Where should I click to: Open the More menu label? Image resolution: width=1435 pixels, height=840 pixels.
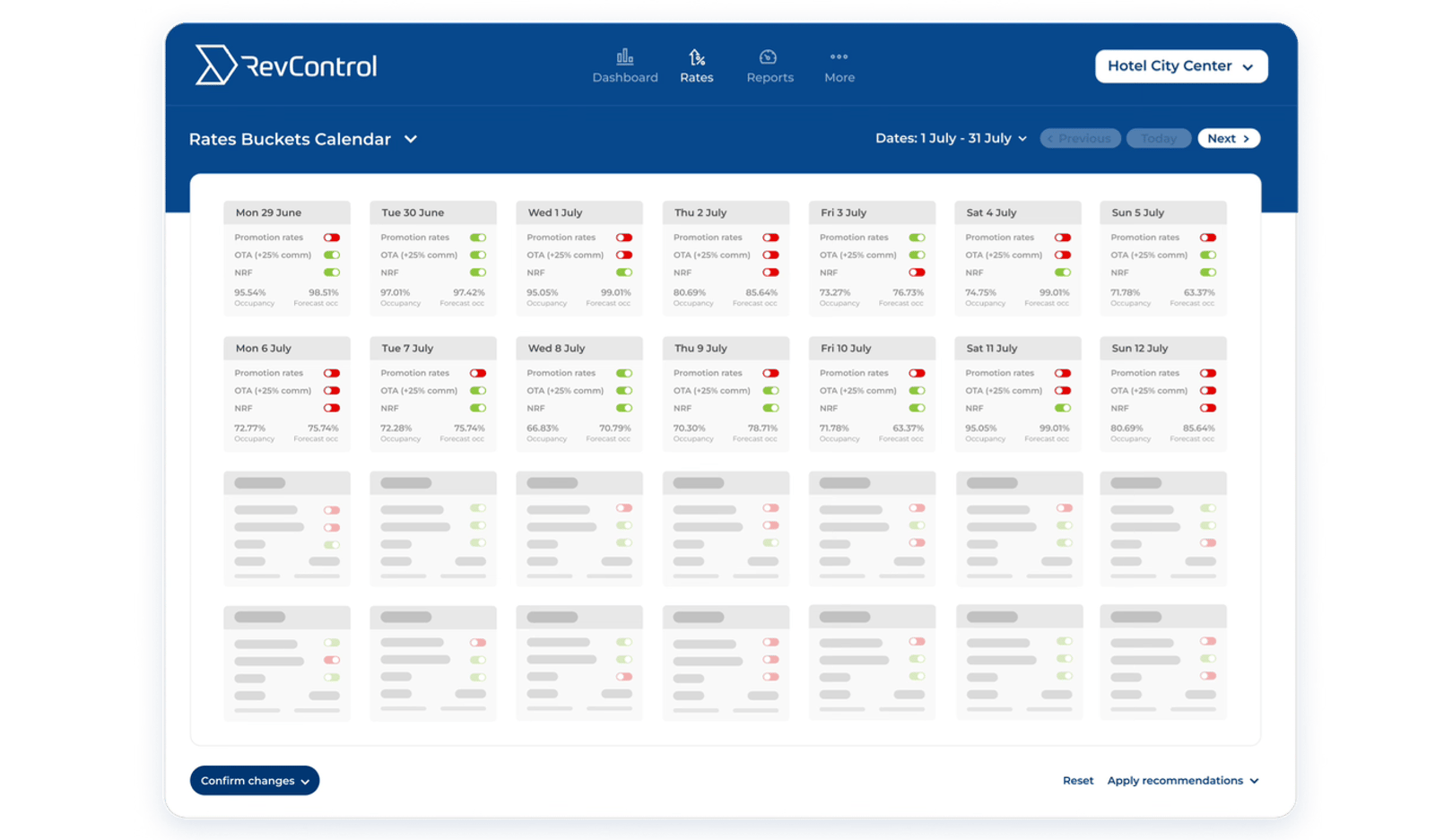click(x=839, y=77)
